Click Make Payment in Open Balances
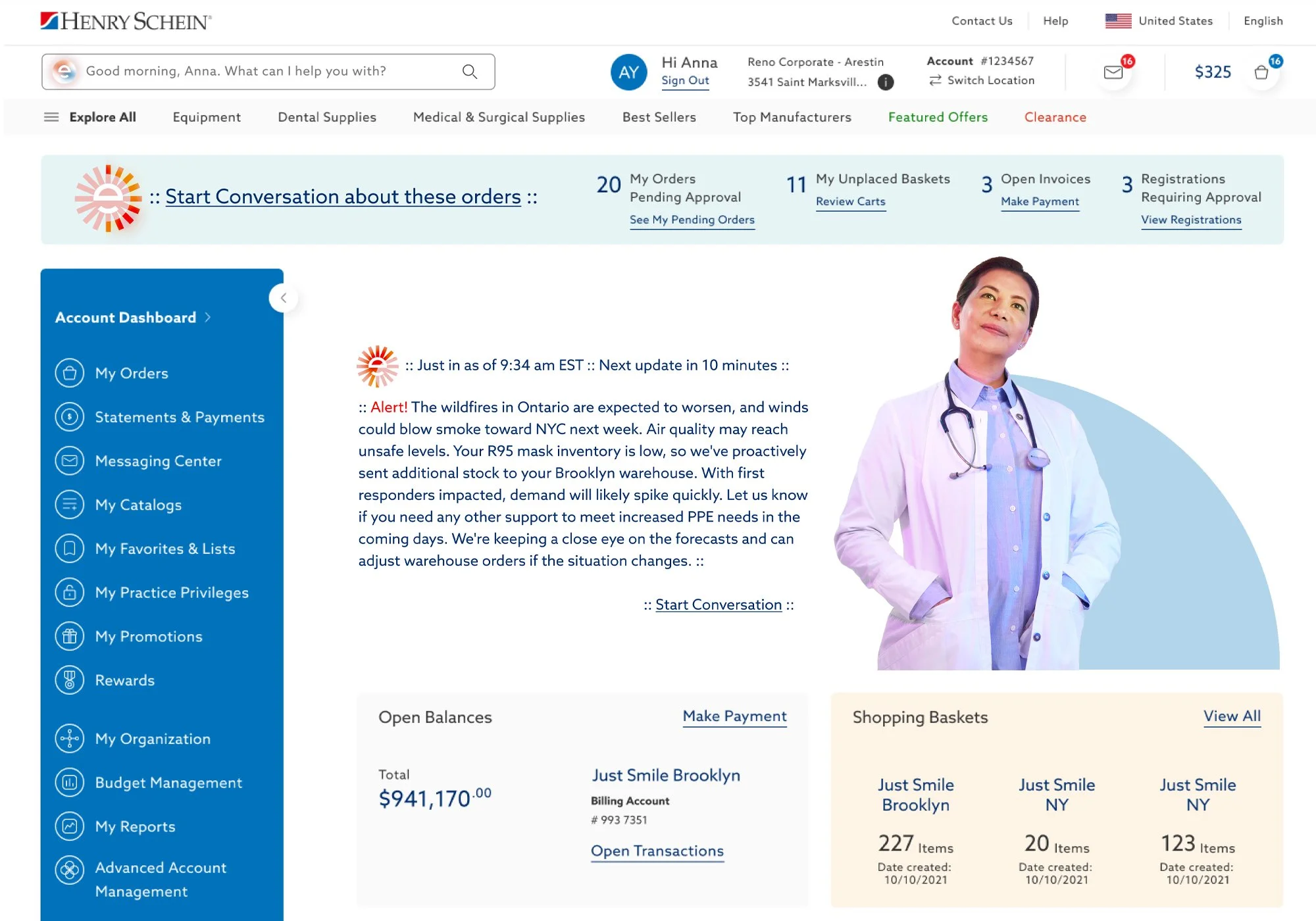This screenshot has width=1316, height=921. coord(734,716)
